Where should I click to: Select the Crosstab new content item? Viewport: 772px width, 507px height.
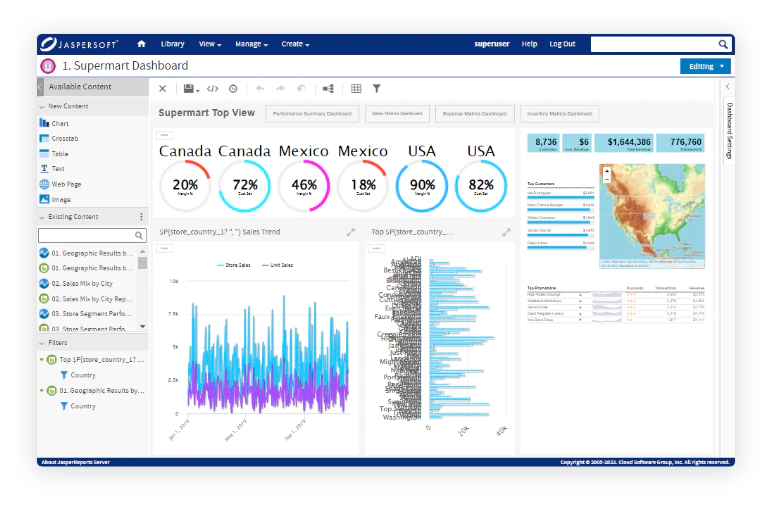pos(59,138)
